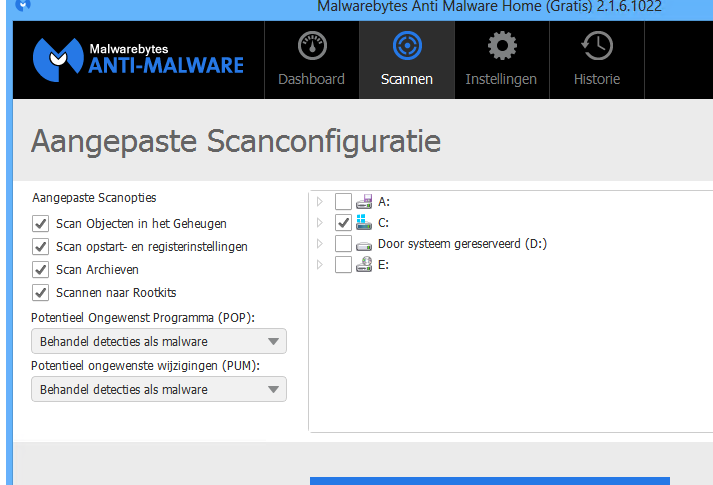Toggle Scan Objecten in het Geheugen checkbox

(41, 224)
